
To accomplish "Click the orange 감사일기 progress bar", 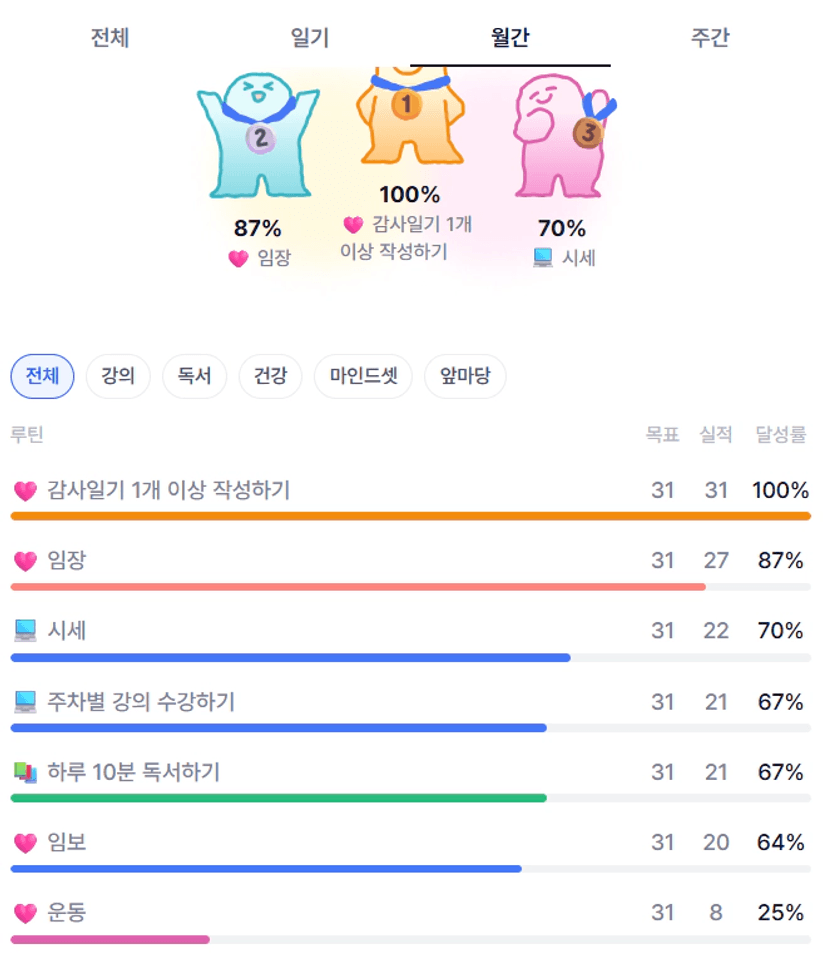I will (410, 516).
